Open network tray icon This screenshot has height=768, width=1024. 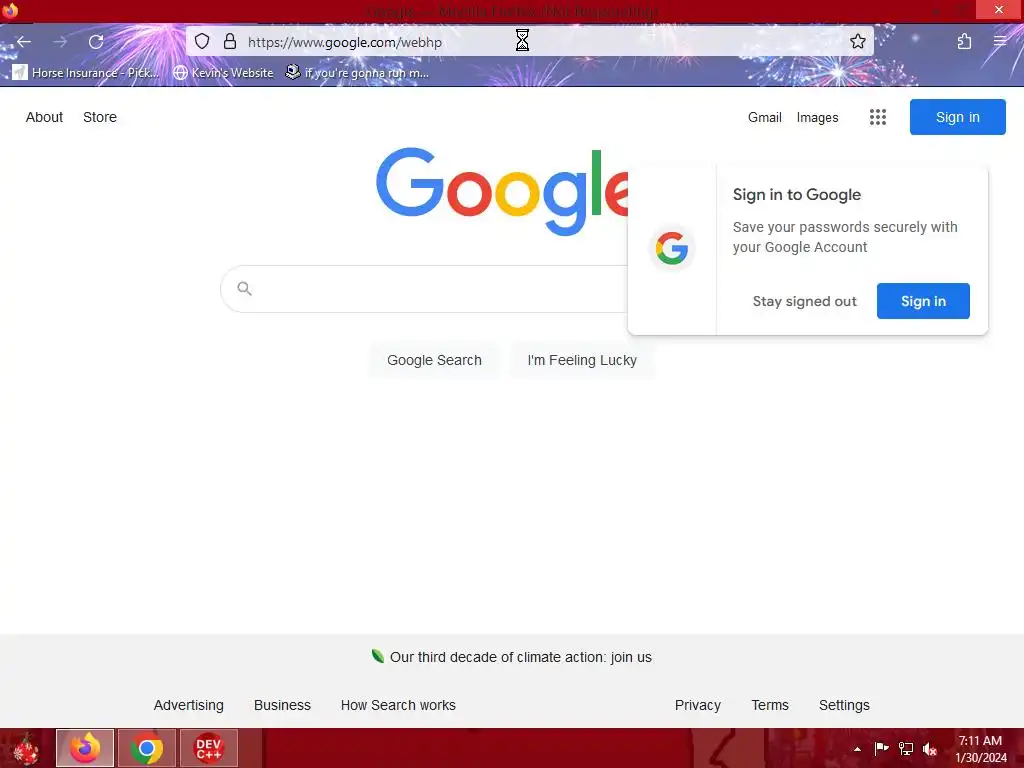point(906,749)
